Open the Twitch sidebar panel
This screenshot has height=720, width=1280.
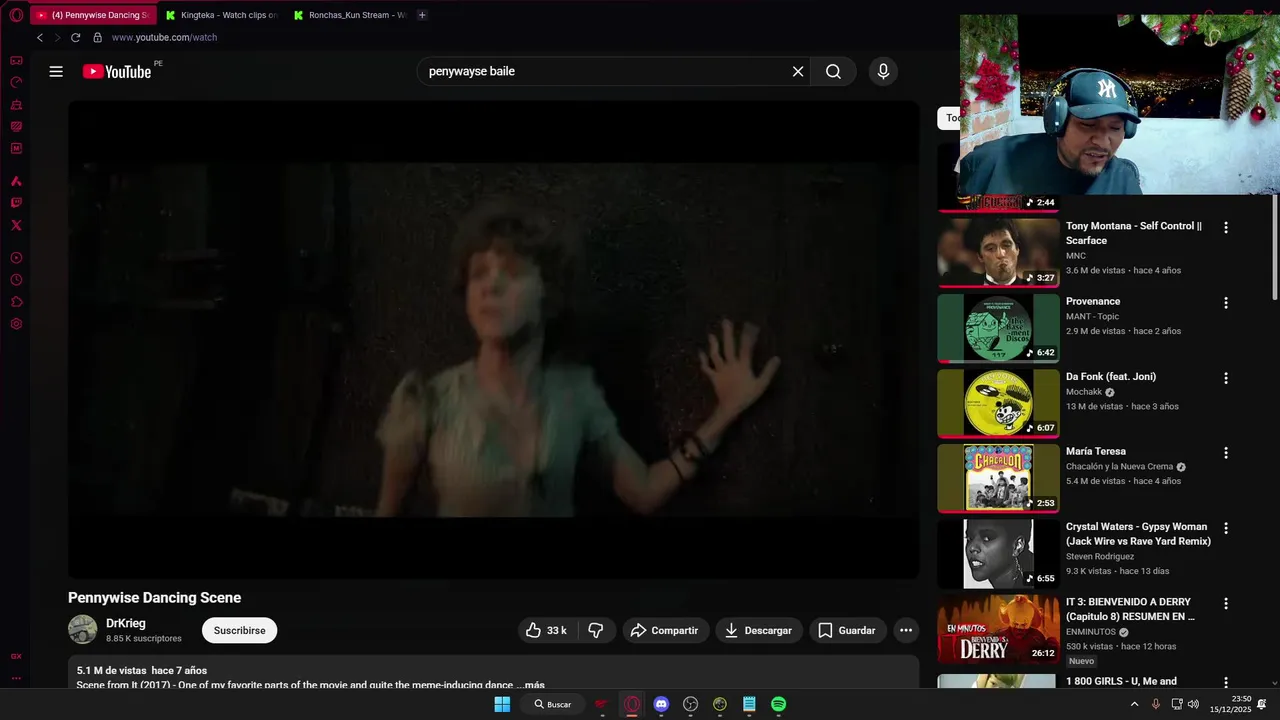(x=16, y=203)
